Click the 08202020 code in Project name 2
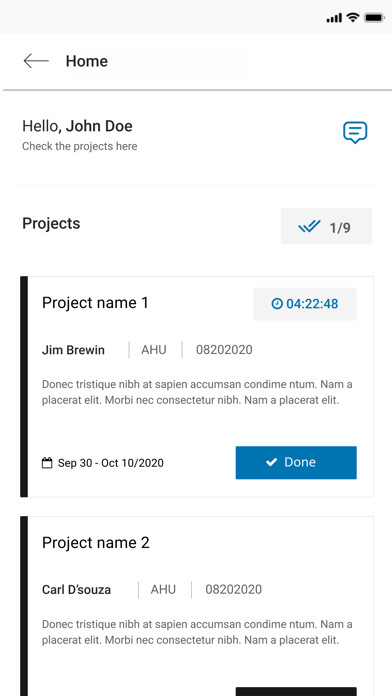 pyautogui.click(x=234, y=589)
